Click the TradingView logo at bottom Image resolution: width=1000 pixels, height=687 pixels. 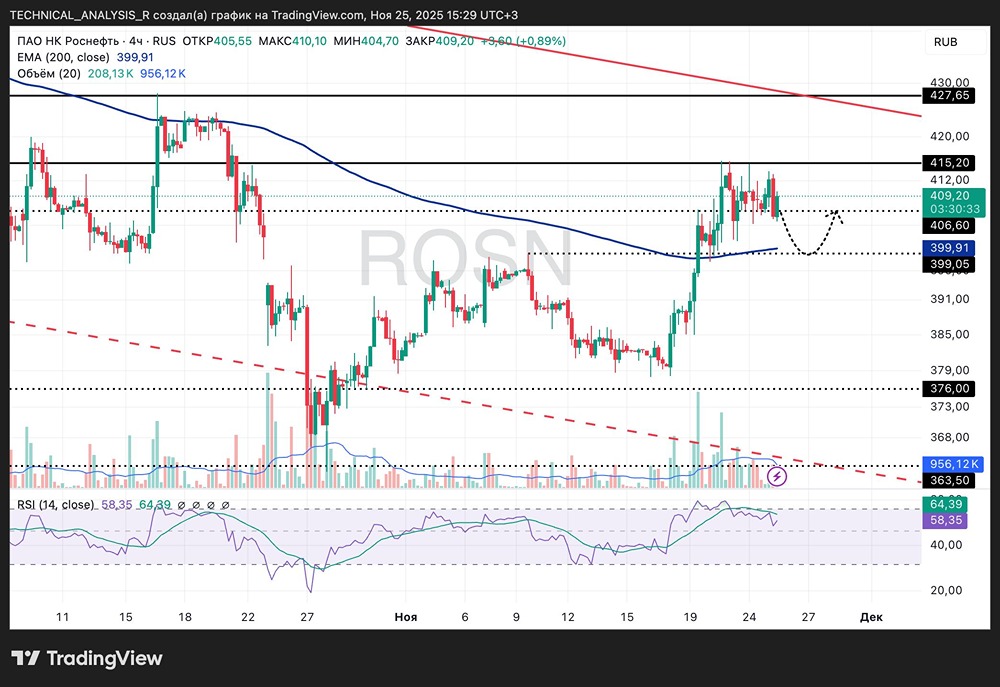point(87,658)
